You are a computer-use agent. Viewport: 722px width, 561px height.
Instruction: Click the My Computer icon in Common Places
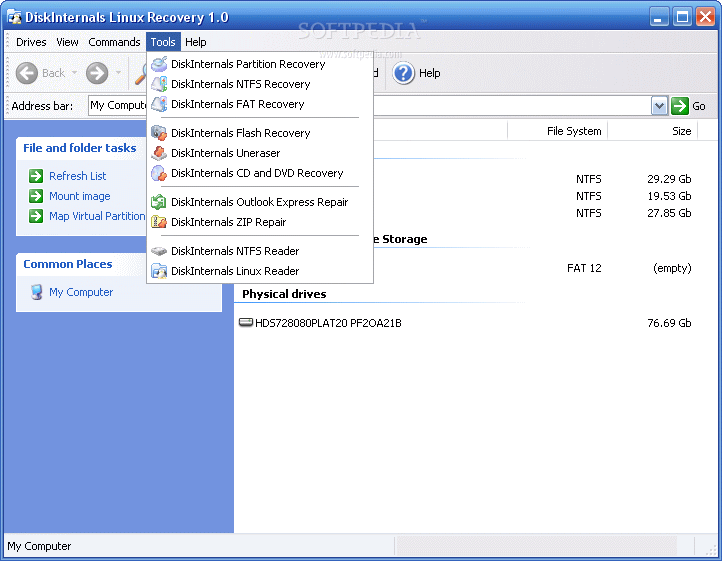pos(36,292)
